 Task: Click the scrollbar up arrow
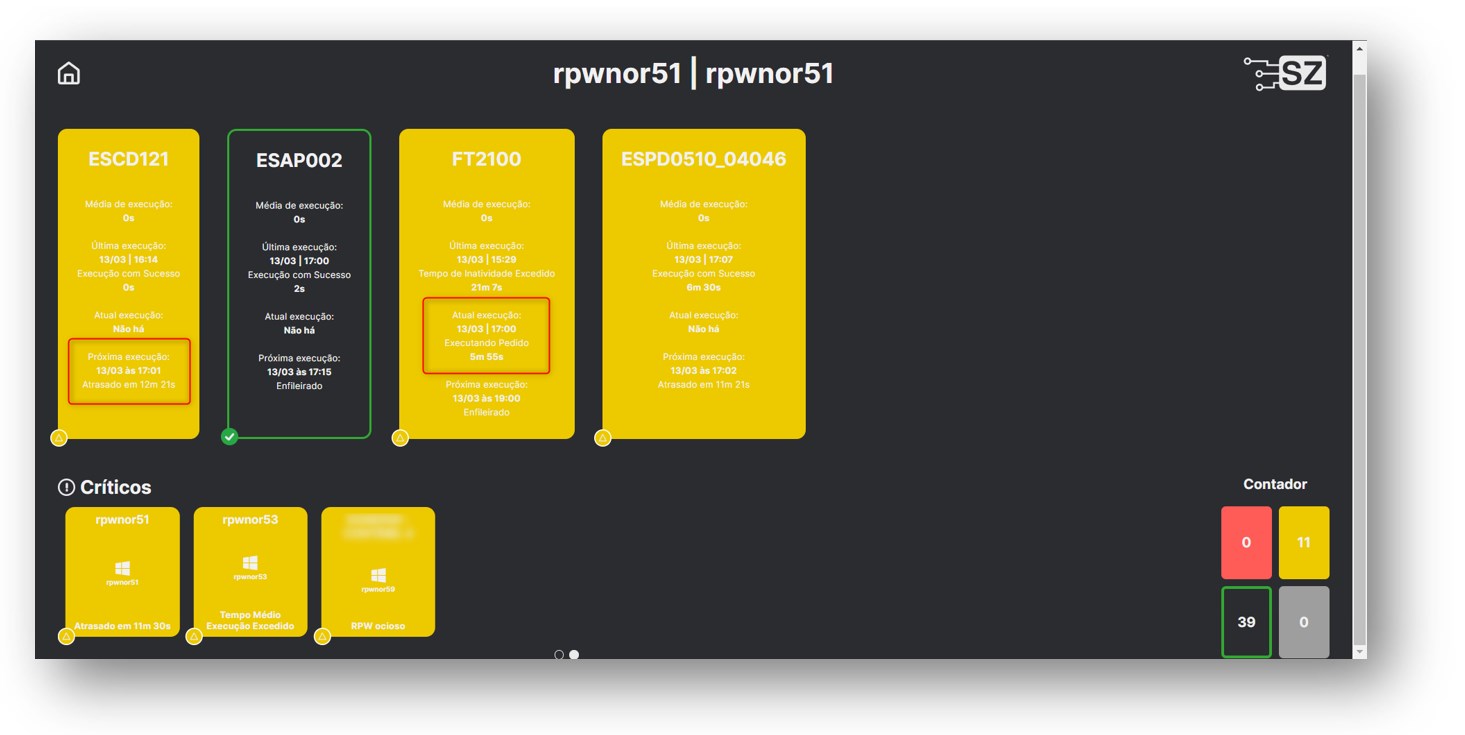coord(1359,48)
